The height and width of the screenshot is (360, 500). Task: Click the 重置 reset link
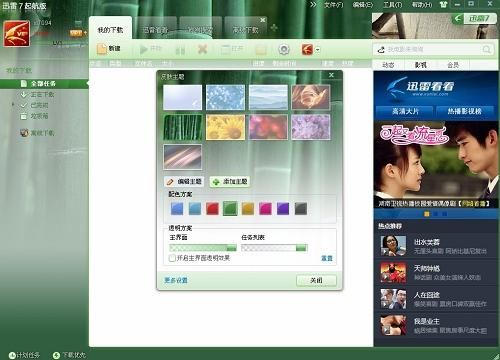(326, 258)
